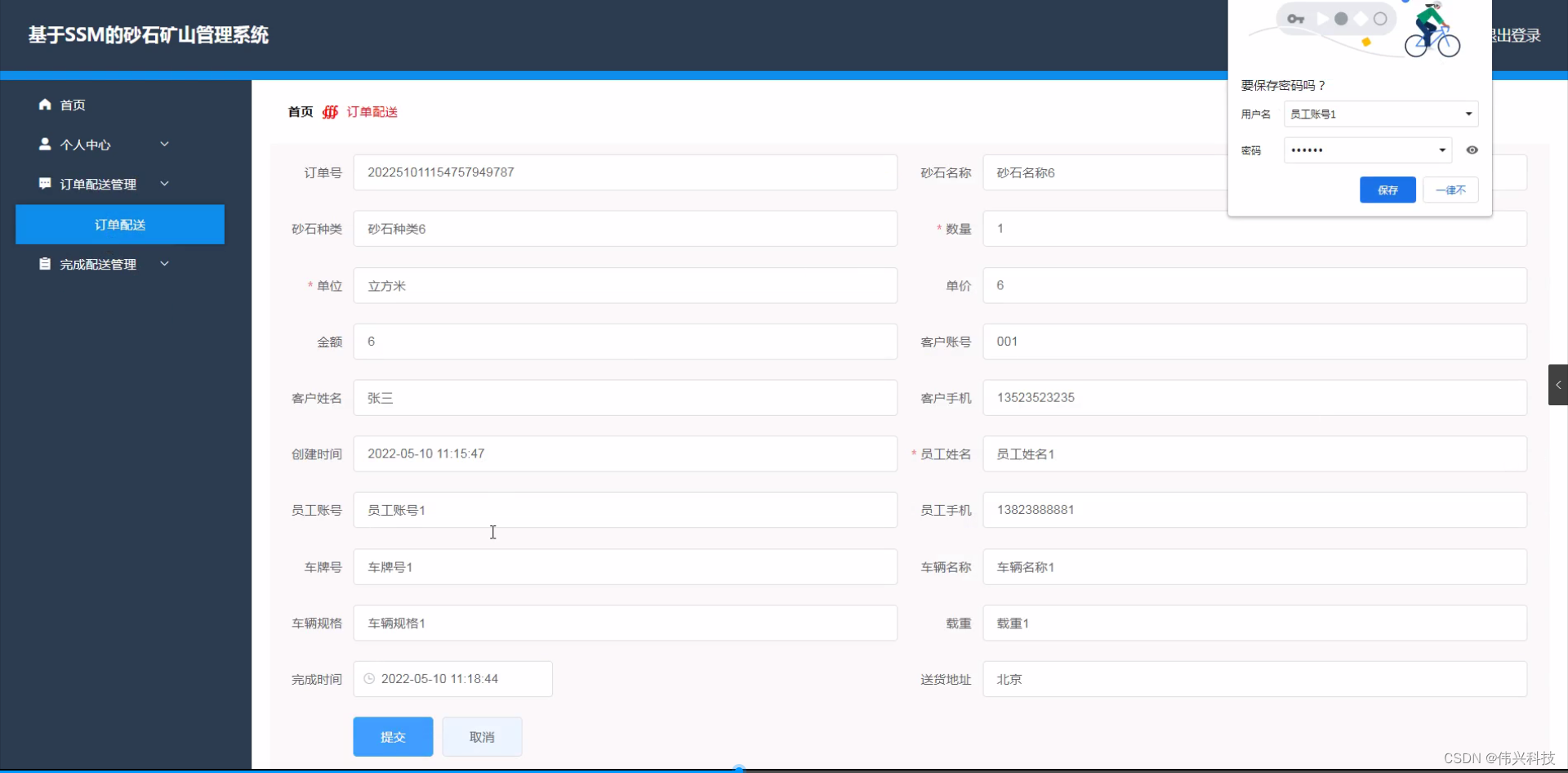Image resolution: width=1568 pixels, height=773 pixels.
Task: Toggle the collapse arrow on right screen edge
Action: pyautogui.click(x=1558, y=385)
